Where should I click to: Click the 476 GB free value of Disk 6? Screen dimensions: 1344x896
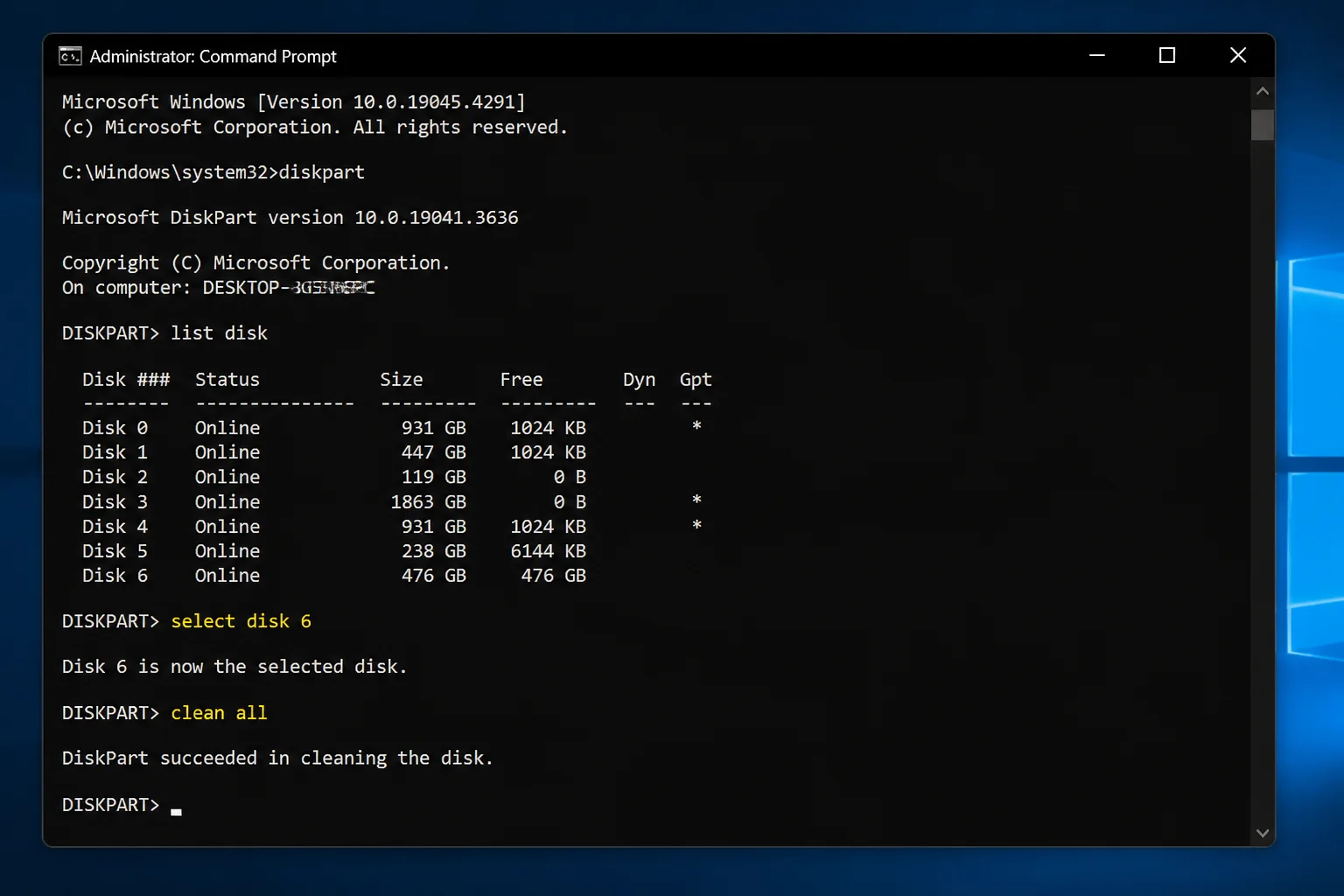click(553, 576)
